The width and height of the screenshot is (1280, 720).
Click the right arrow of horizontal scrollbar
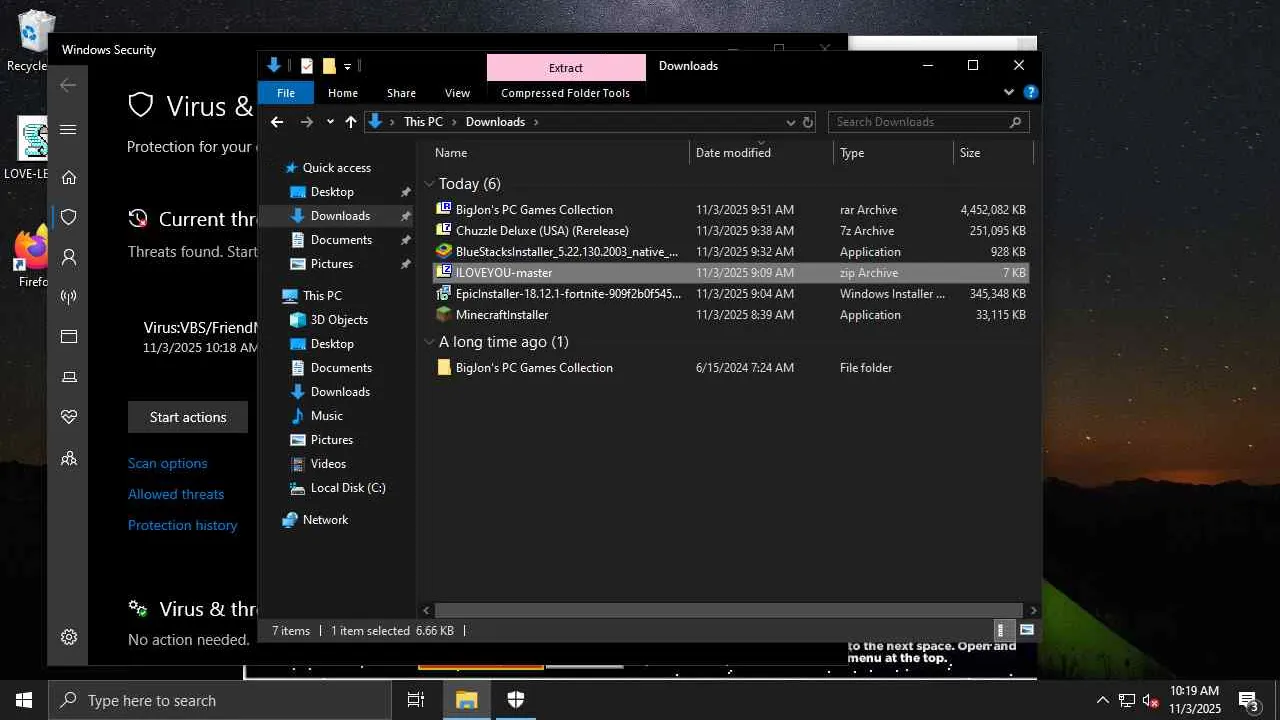coord(1033,610)
